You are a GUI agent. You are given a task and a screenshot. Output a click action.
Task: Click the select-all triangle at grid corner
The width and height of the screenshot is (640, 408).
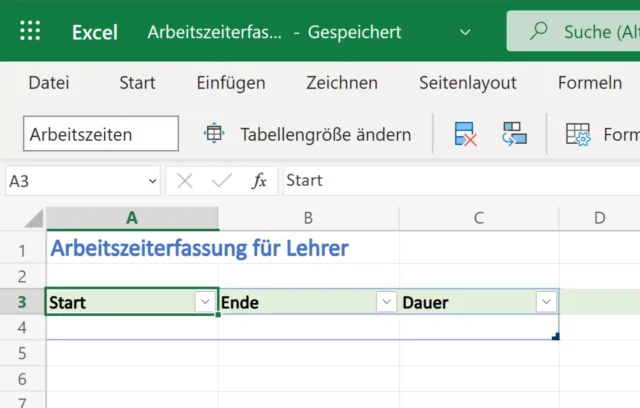[x=33, y=218]
